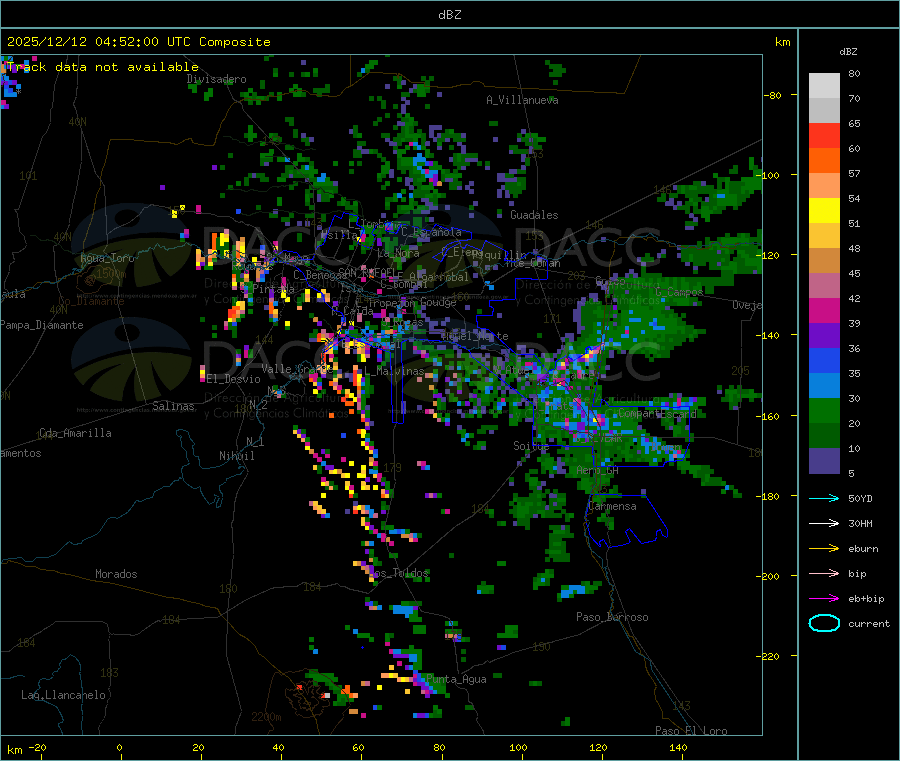Click the cyan 'current' ellipse icon
This screenshot has height=761, width=900.
pyautogui.click(x=824, y=623)
